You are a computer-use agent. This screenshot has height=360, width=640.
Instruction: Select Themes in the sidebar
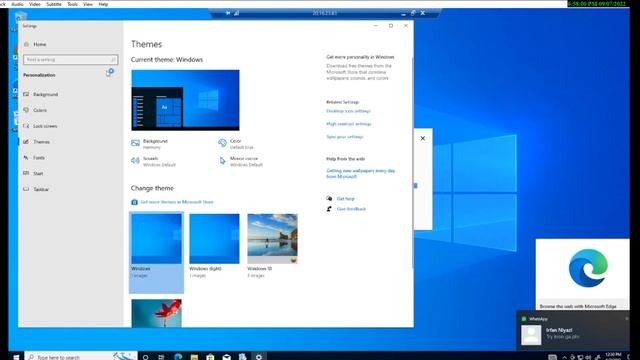[41, 142]
